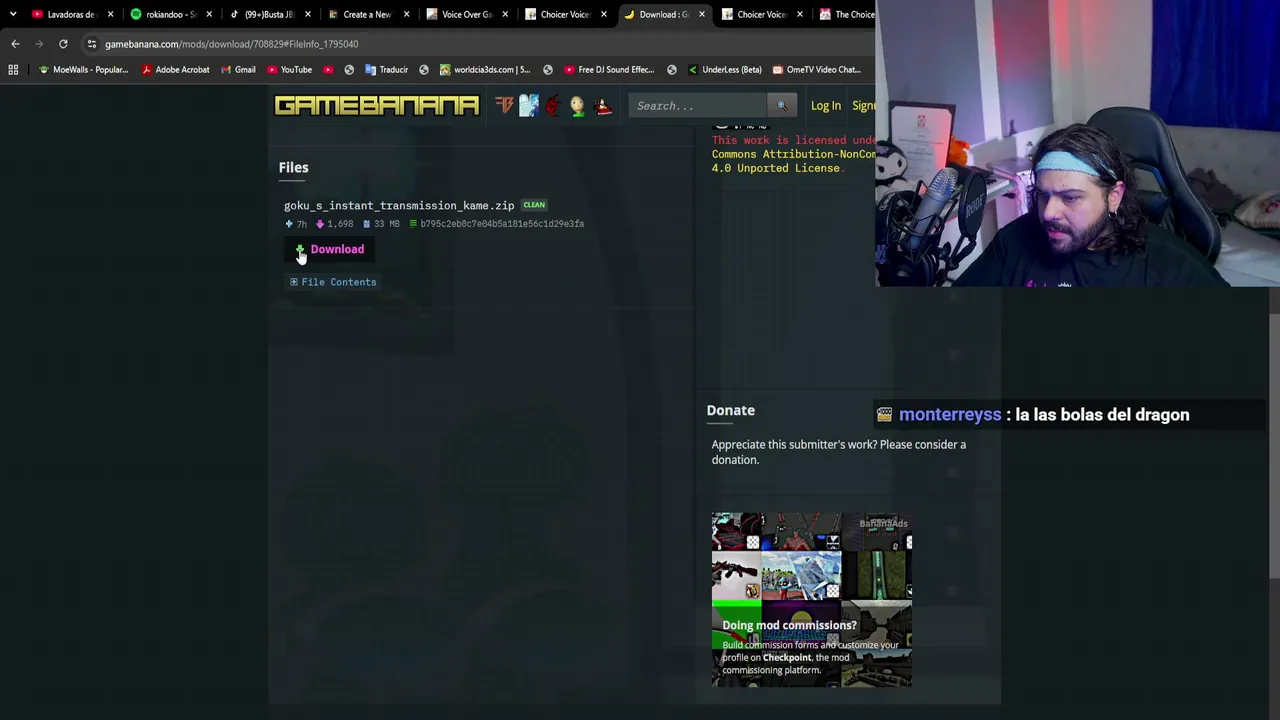Click the Donate section heading
The width and height of the screenshot is (1280, 720).
click(731, 410)
